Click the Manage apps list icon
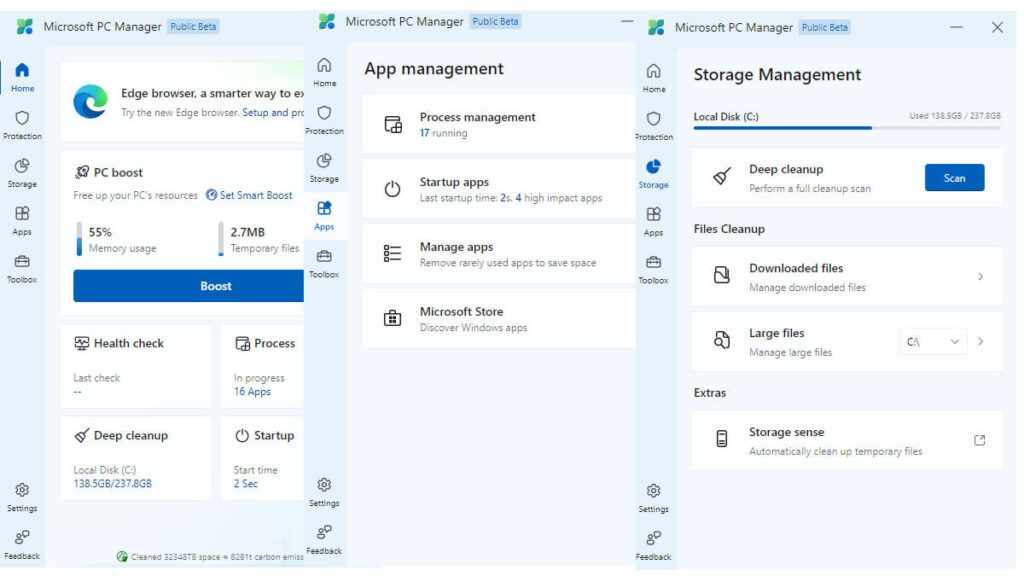The image size is (1024, 576). [392, 253]
